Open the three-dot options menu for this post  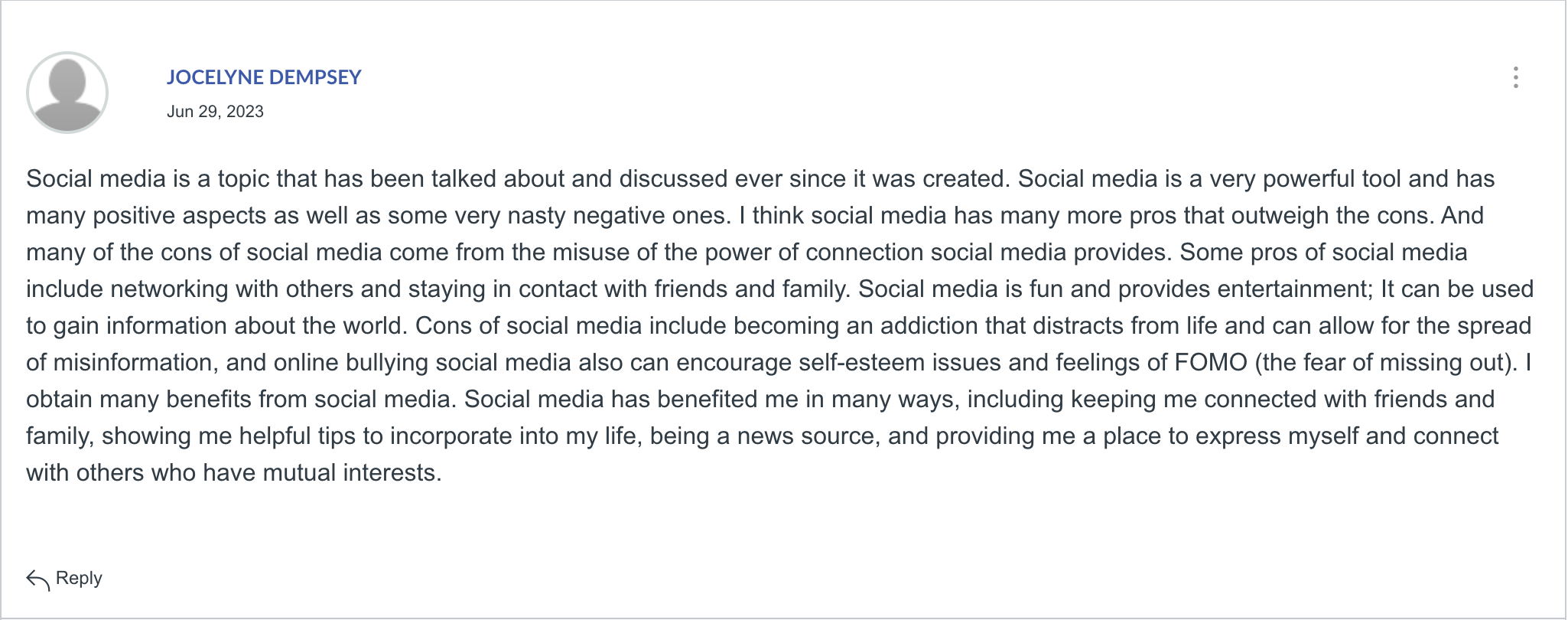pos(1515,77)
